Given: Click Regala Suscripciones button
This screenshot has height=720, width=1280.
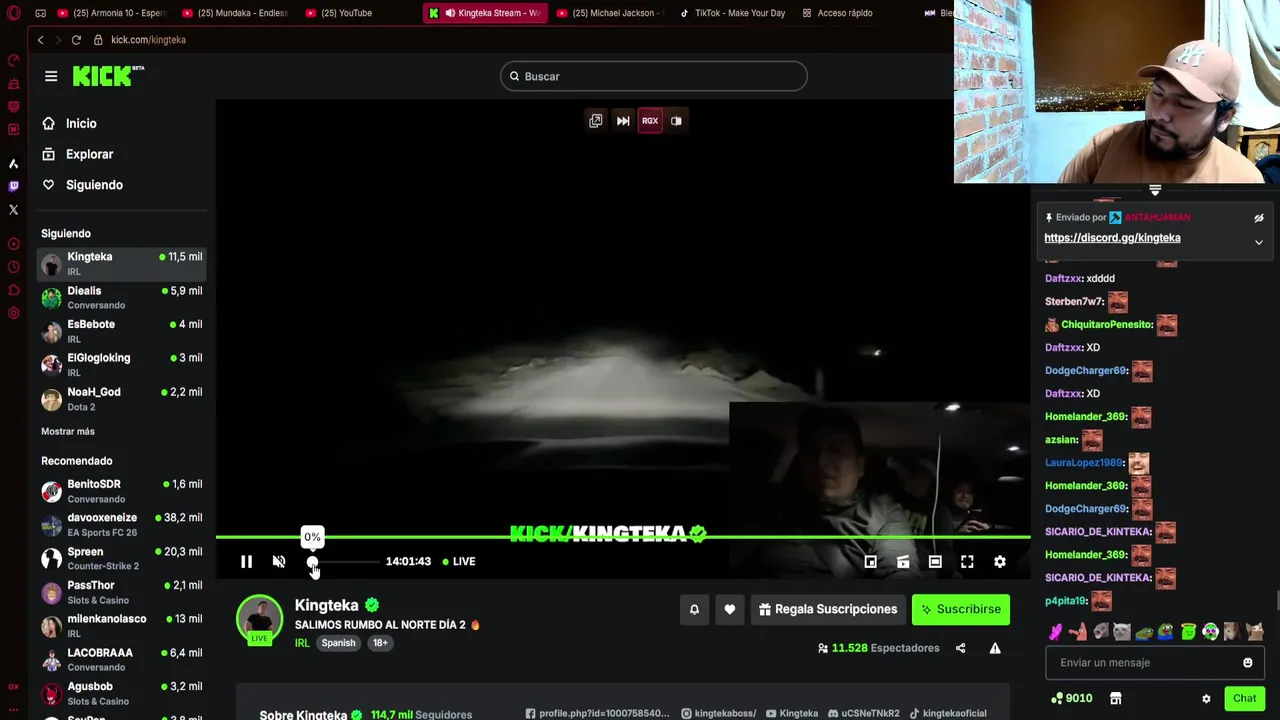Looking at the screenshot, I should (x=828, y=609).
